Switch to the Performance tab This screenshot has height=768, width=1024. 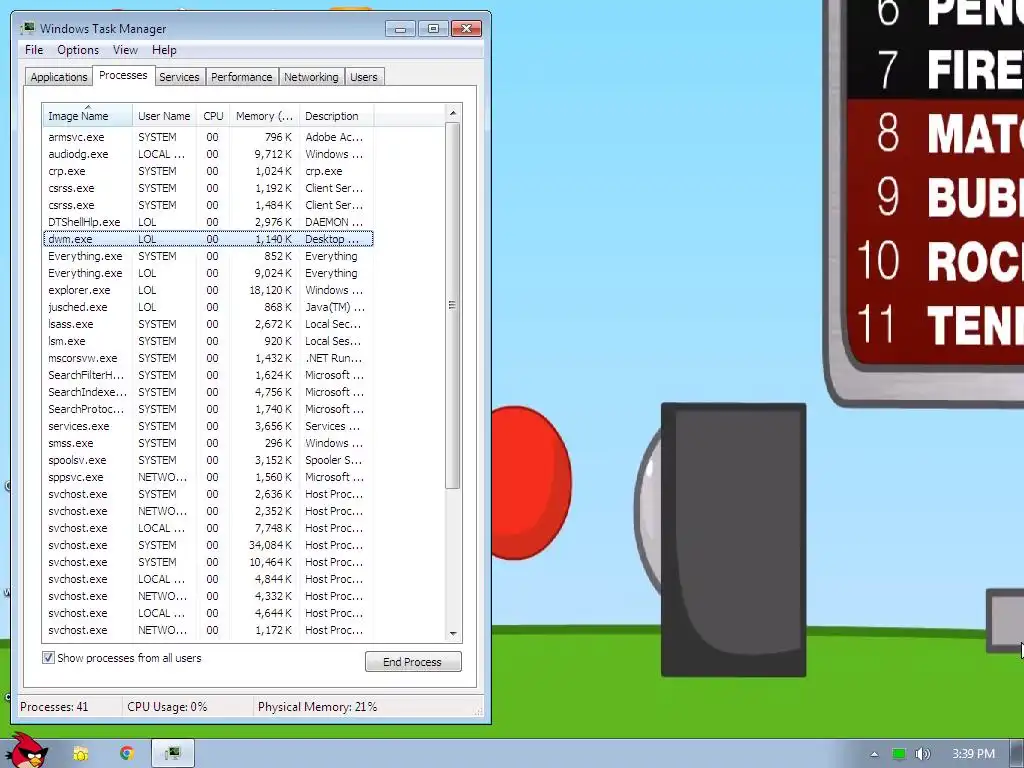pyautogui.click(x=241, y=77)
